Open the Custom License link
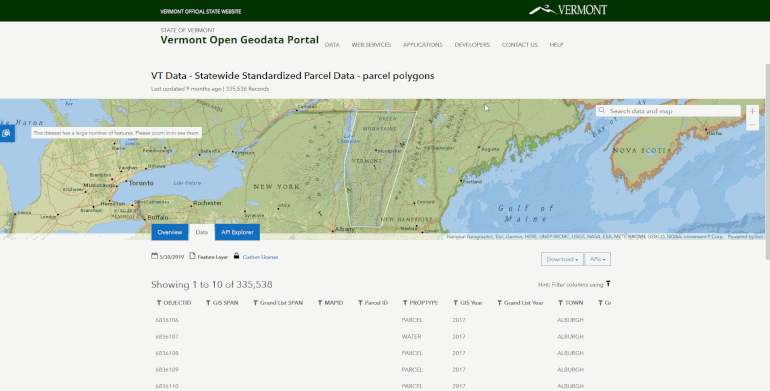 coord(260,257)
